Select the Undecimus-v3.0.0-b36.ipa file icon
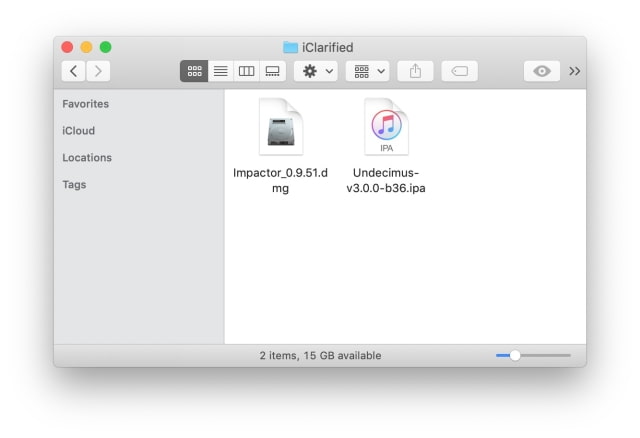Viewport: 640px width, 438px height. coord(386,127)
